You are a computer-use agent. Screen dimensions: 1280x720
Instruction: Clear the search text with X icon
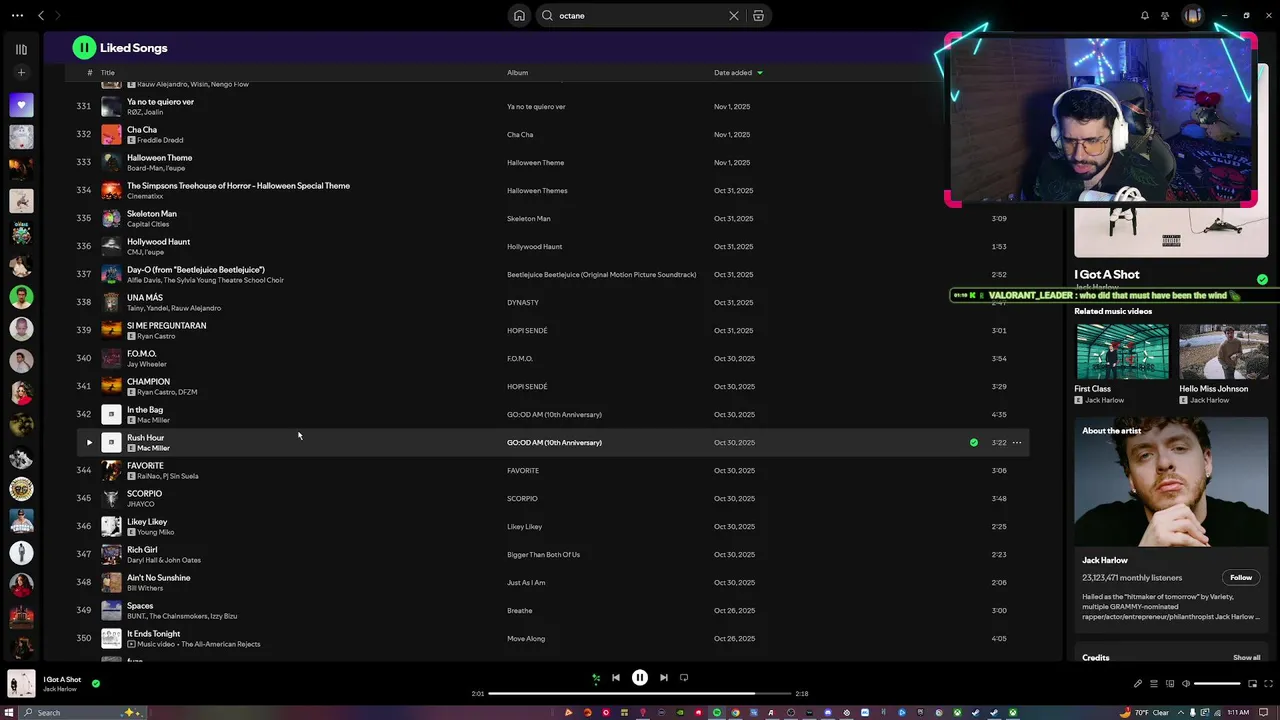[x=734, y=16]
